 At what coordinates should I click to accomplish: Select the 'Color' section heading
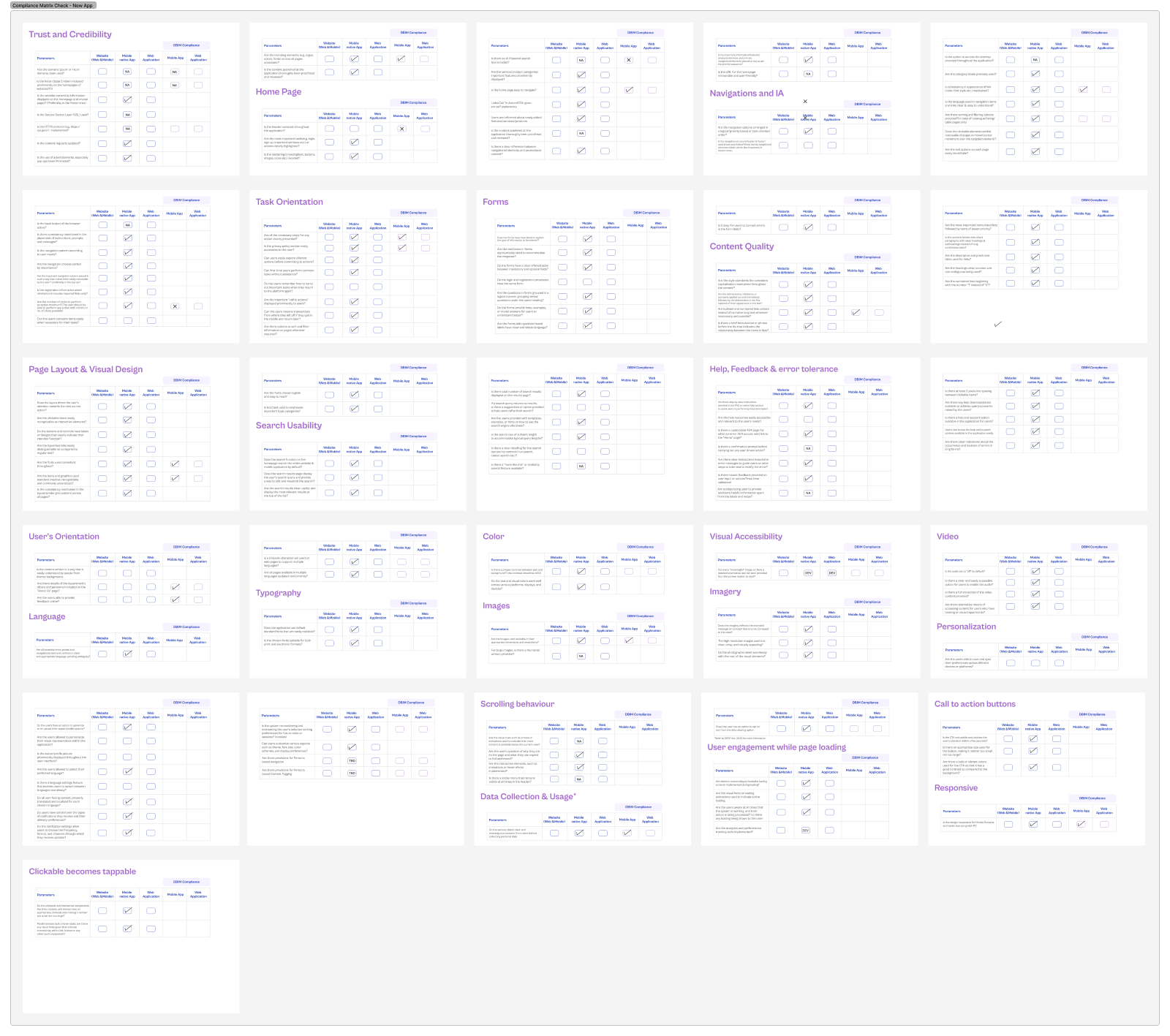(x=494, y=537)
